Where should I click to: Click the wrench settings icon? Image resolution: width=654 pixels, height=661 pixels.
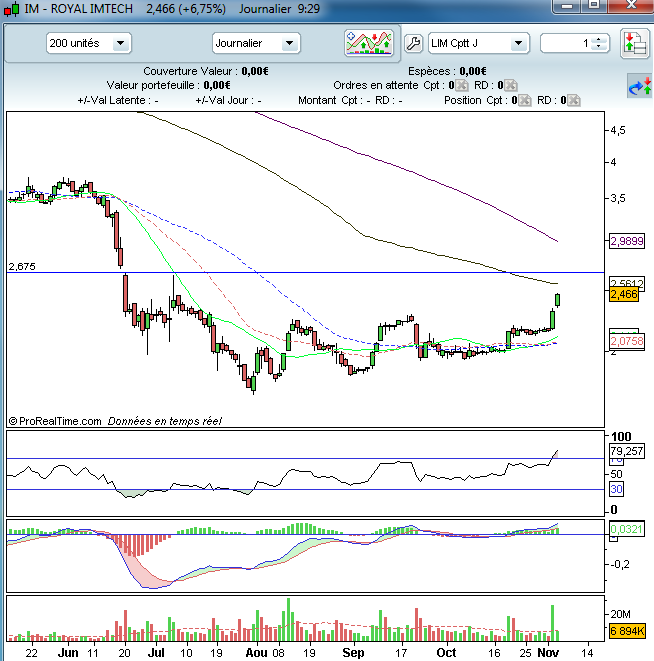tap(413, 43)
